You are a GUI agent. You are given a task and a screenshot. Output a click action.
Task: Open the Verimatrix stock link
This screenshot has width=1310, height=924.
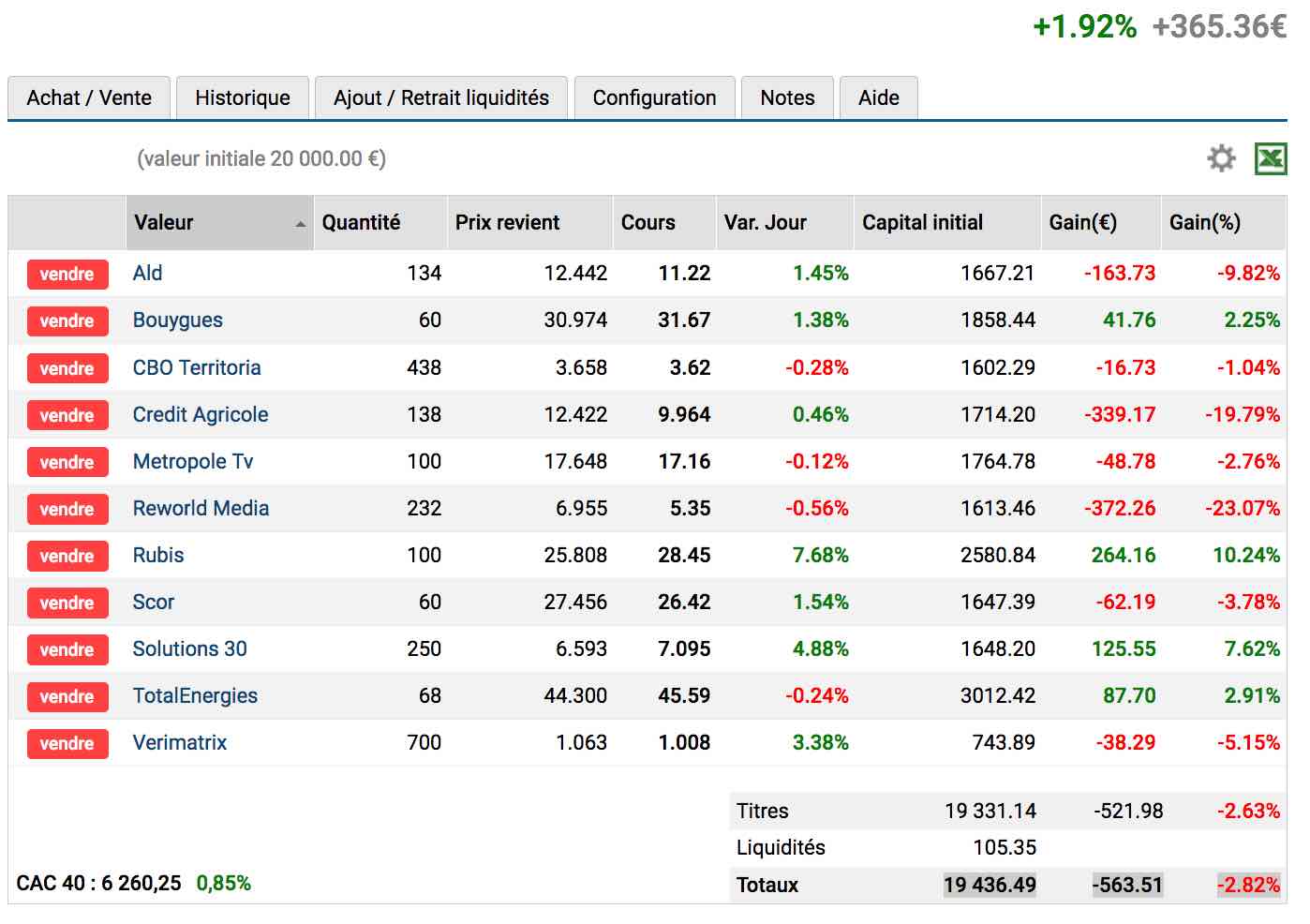tap(180, 742)
